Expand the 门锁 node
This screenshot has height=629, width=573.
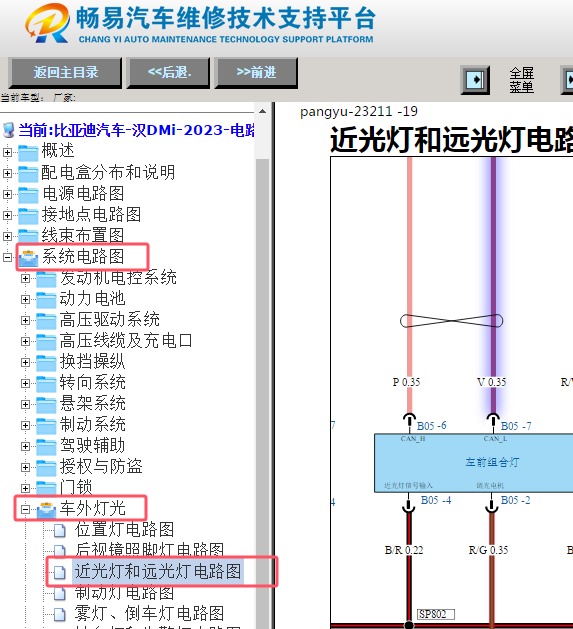(x=25, y=488)
